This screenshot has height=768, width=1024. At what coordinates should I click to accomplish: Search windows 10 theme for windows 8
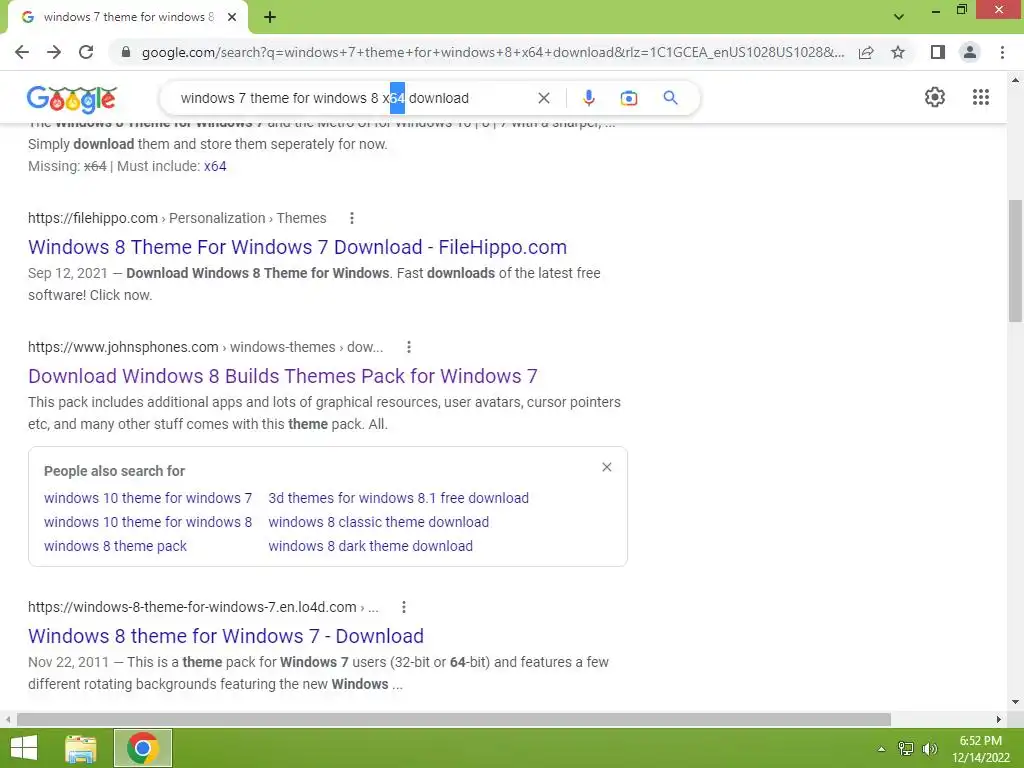coord(148,522)
